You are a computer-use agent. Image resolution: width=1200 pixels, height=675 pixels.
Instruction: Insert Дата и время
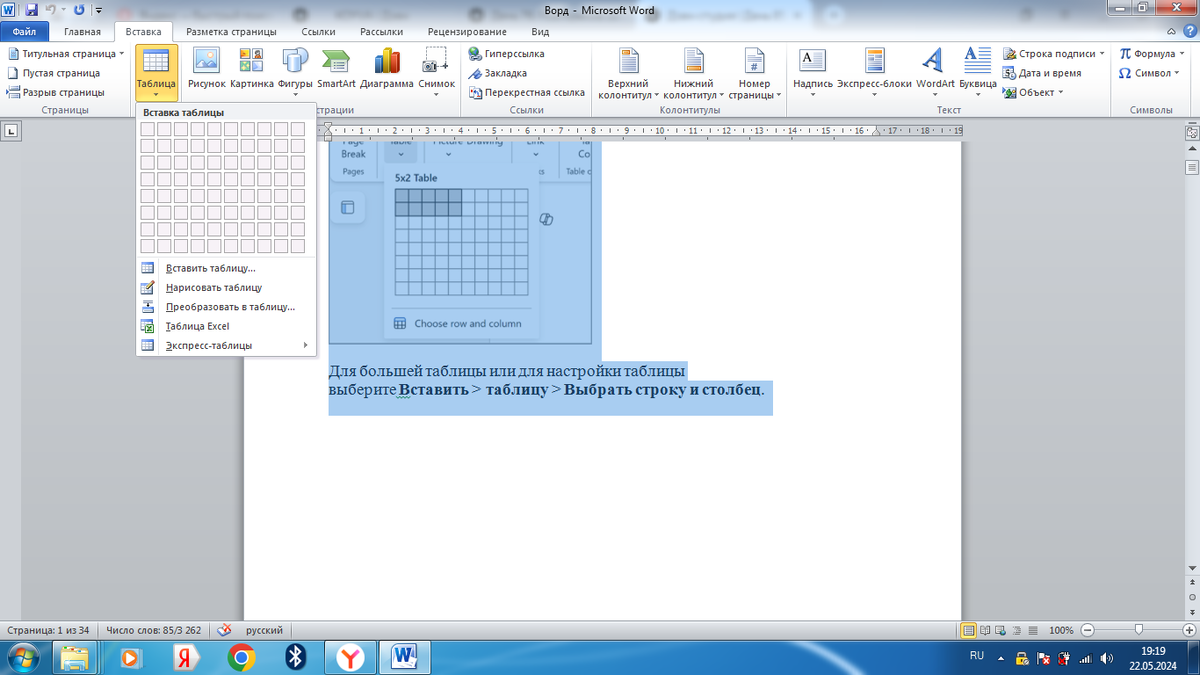tap(1042, 73)
